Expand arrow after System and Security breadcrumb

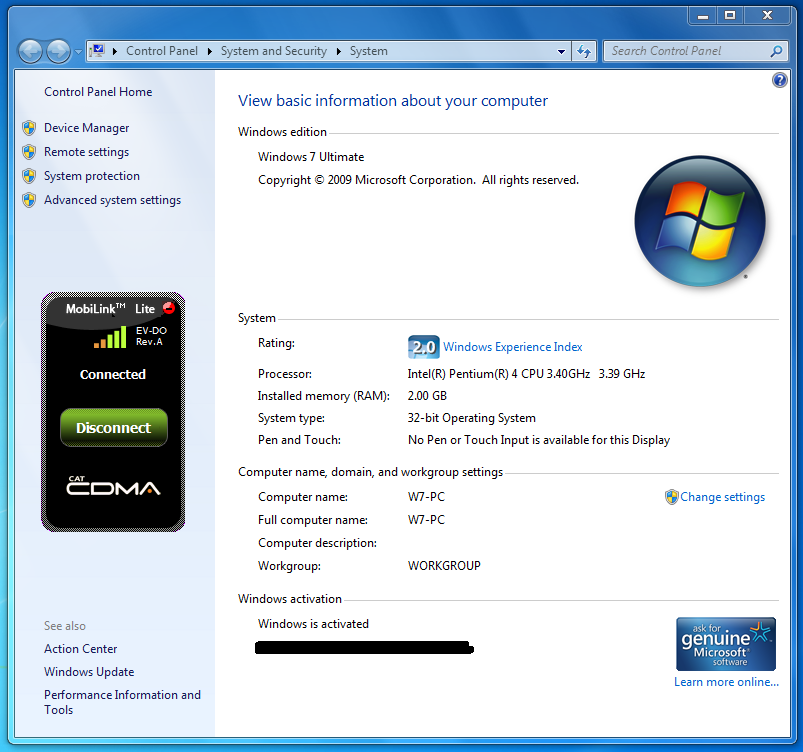tap(339, 51)
